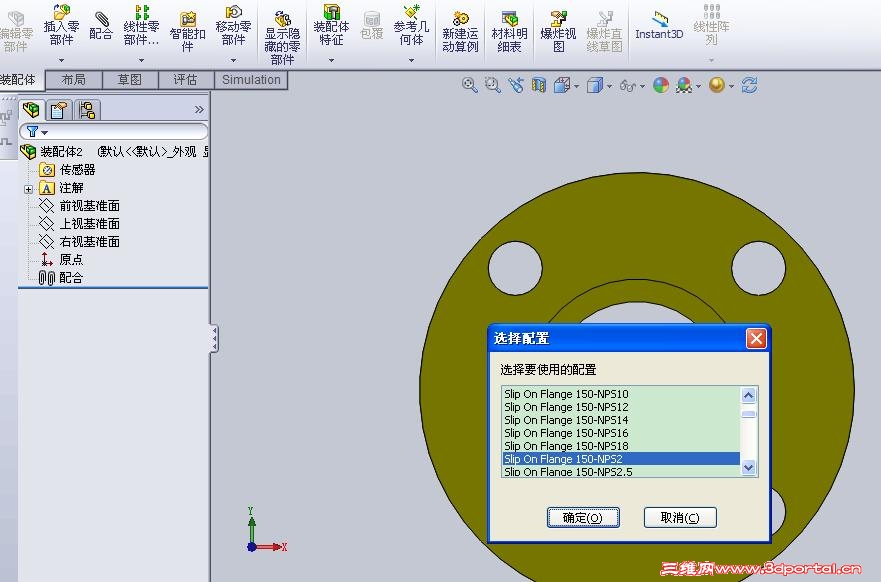Image resolution: width=881 pixels, height=582 pixels.
Task: Click the Rebuild arrows icon
Action: point(749,85)
